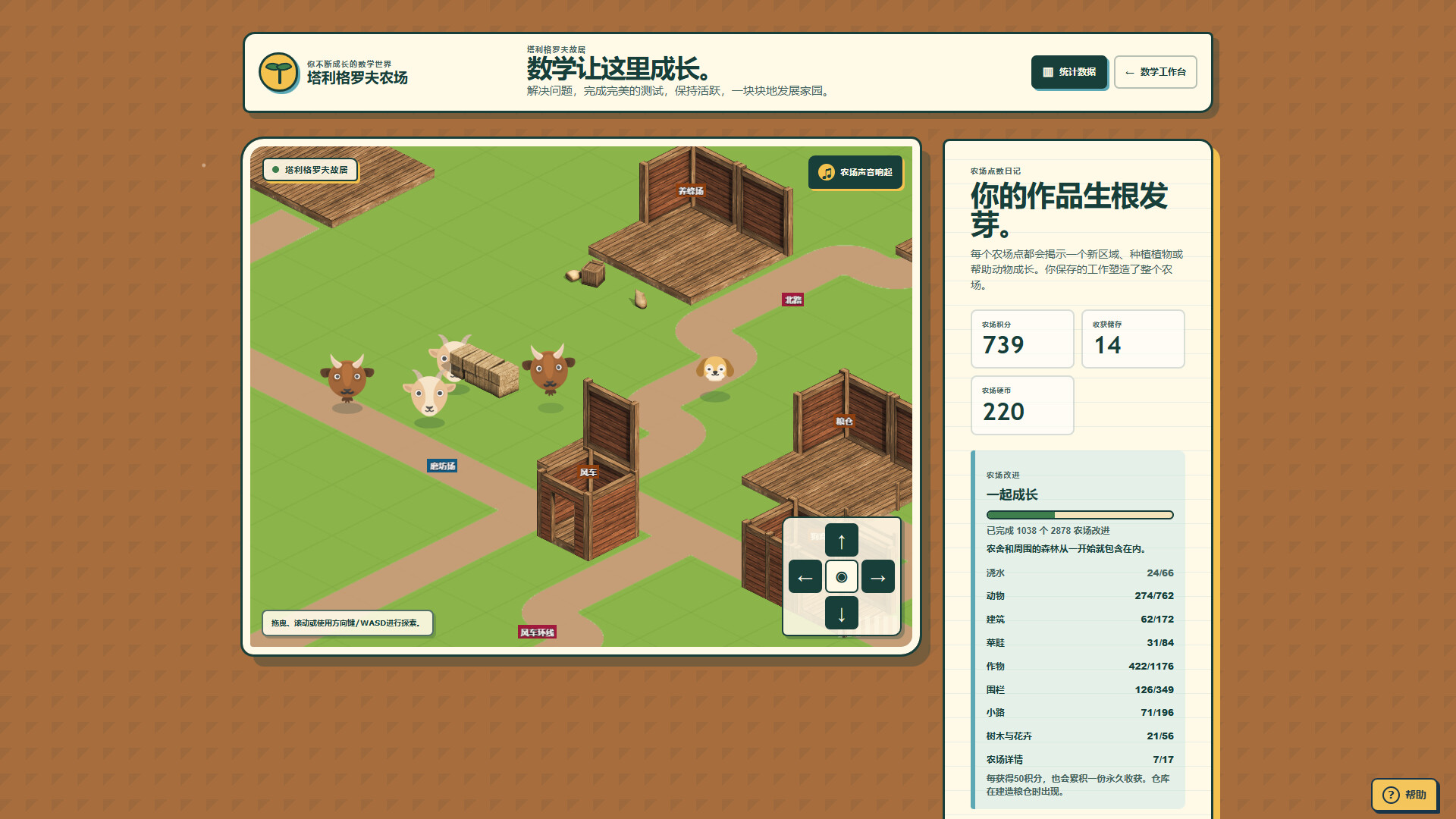Click the white goat in front

428,394
